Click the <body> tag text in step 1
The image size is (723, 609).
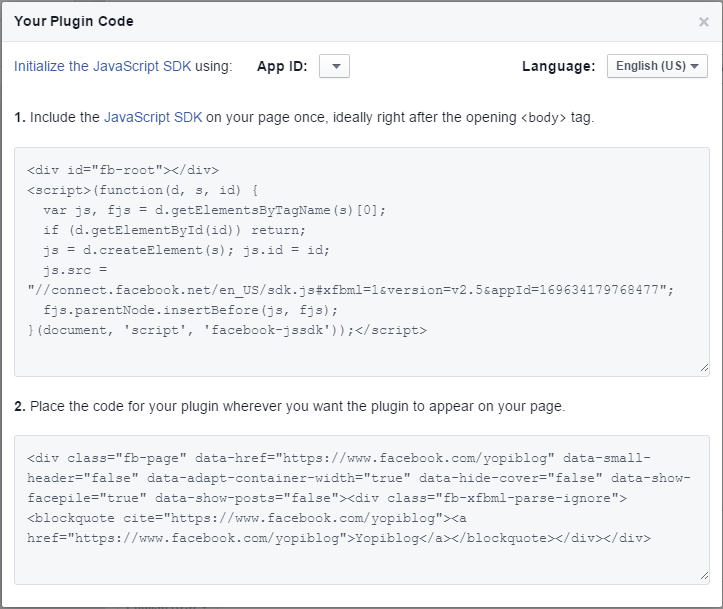[543, 118]
